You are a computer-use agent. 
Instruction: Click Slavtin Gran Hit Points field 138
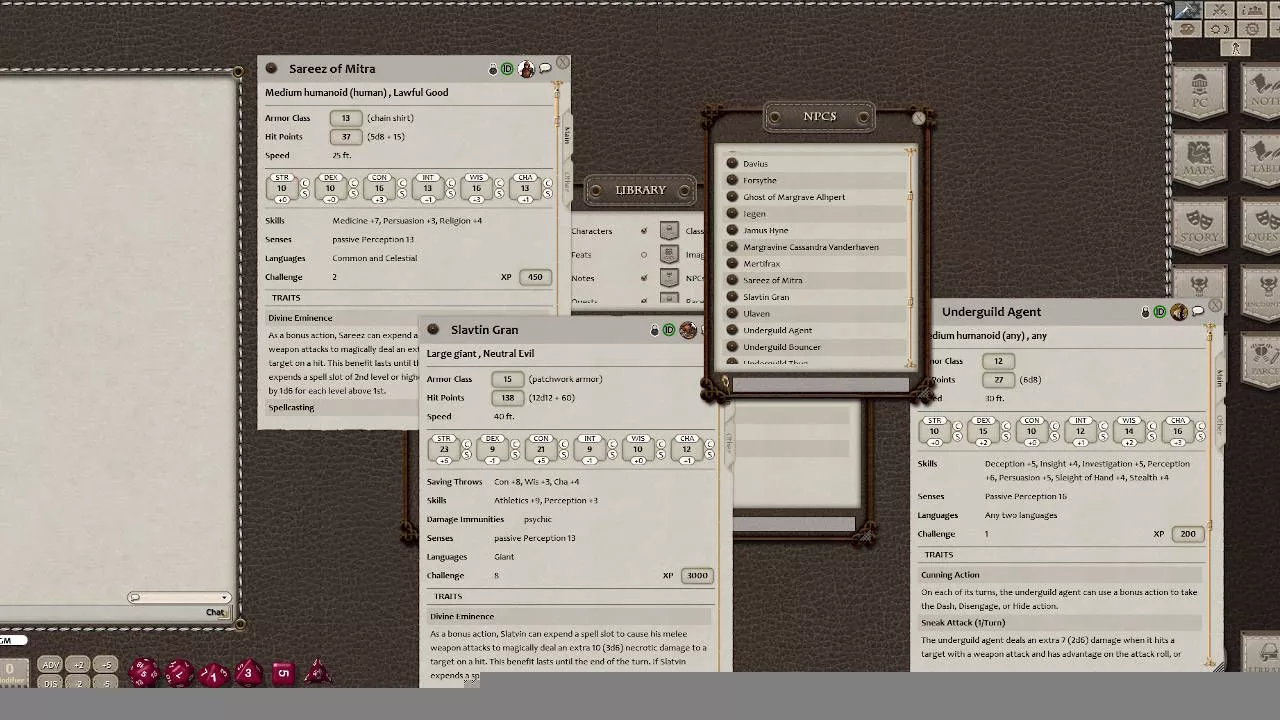tap(507, 398)
